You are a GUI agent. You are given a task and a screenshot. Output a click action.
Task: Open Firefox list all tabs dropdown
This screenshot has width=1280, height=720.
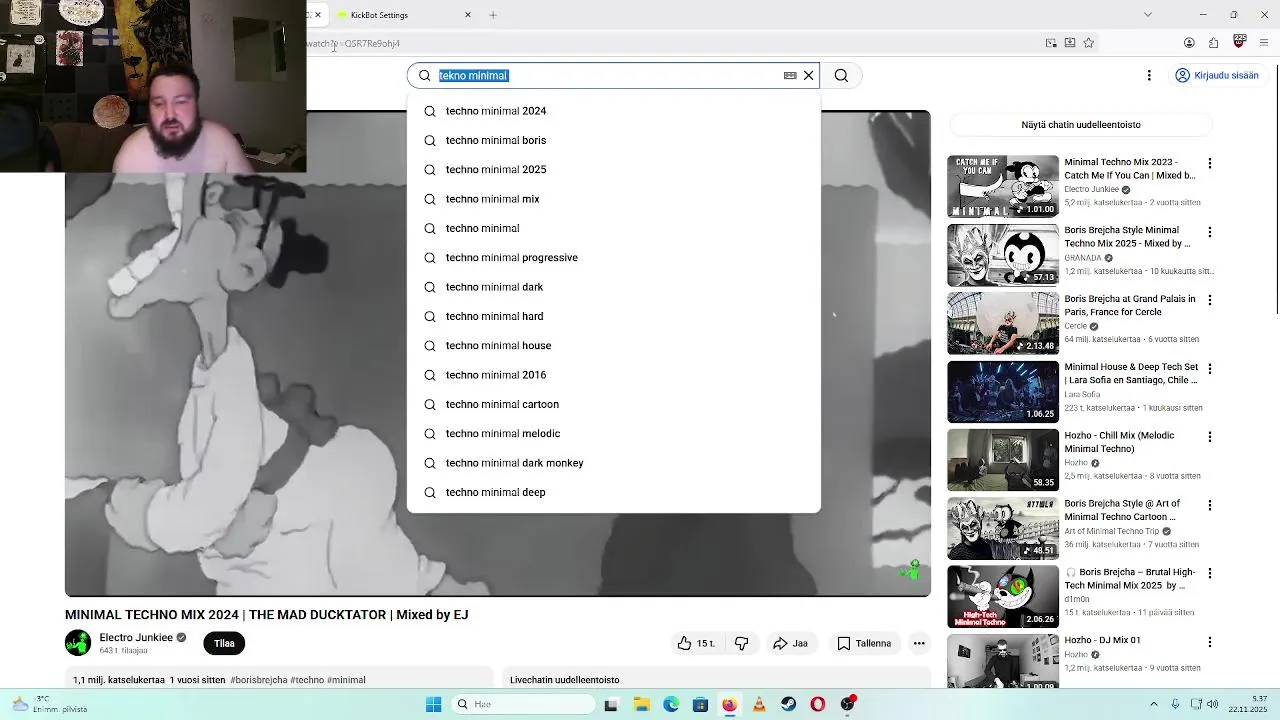[1148, 14]
